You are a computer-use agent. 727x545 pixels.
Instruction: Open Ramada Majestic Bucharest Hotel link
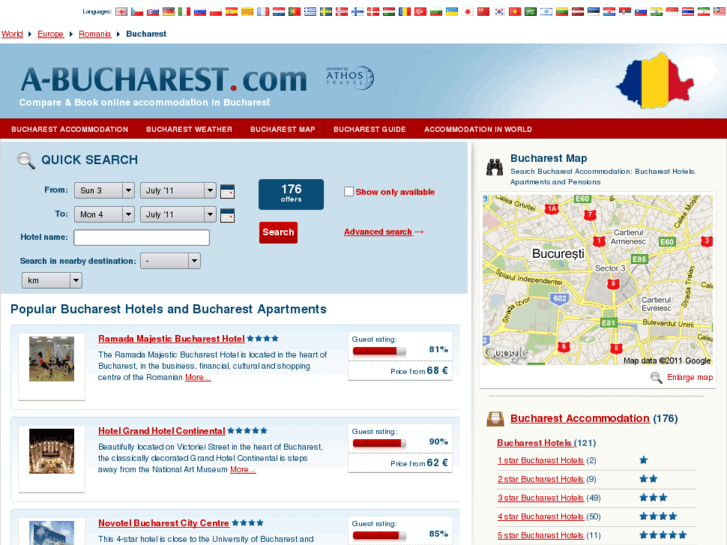point(171,339)
